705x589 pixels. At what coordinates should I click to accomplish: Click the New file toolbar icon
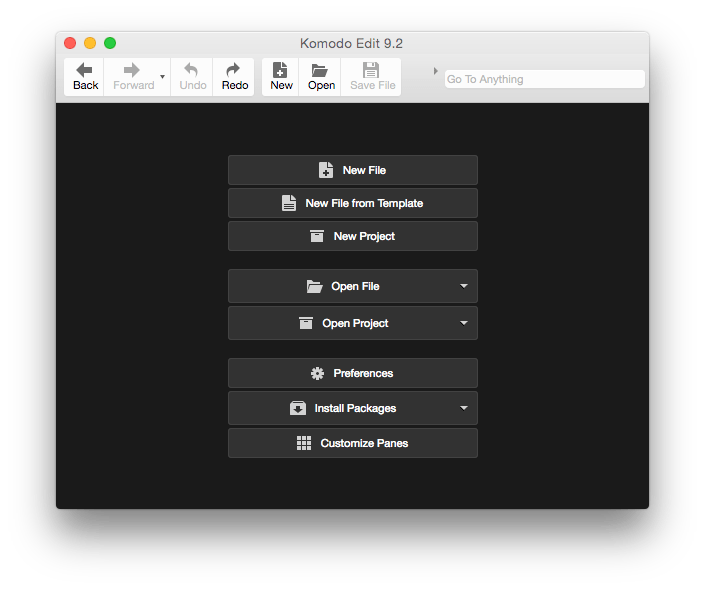(280, 70)
